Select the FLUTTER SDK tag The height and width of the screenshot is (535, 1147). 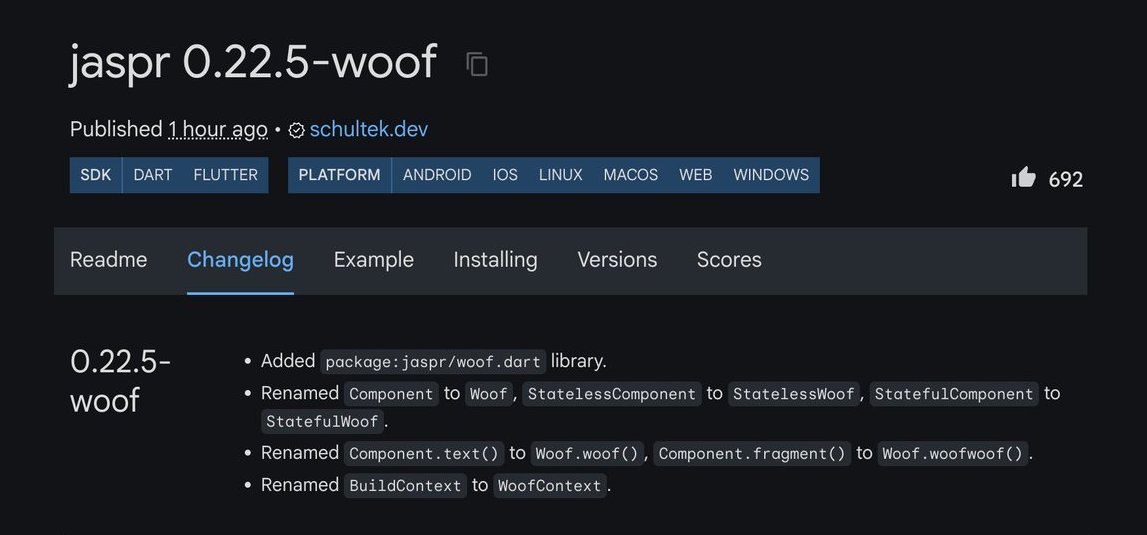coord(225,175)
